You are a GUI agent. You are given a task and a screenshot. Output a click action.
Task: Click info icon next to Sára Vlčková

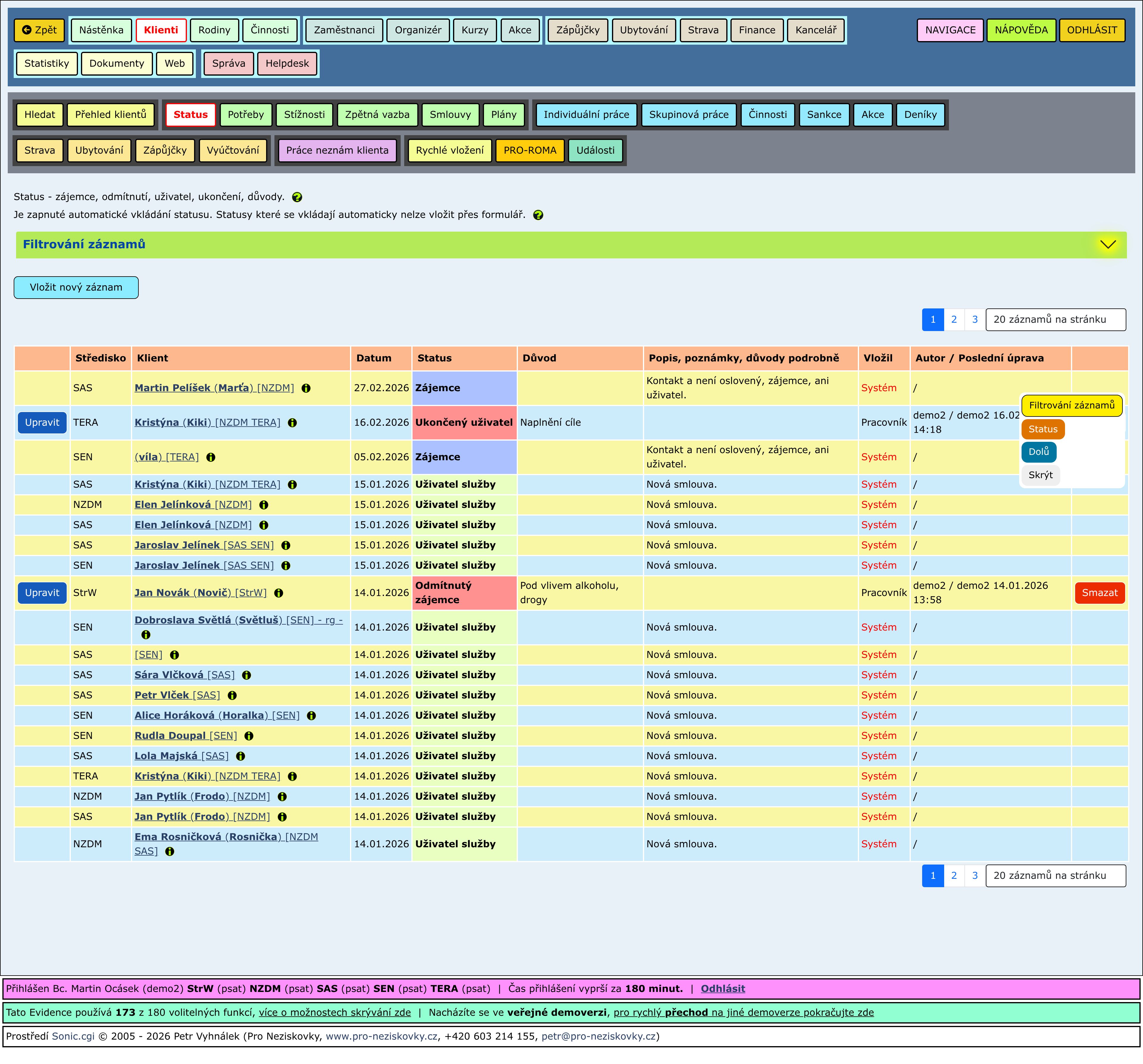point(246,675)
